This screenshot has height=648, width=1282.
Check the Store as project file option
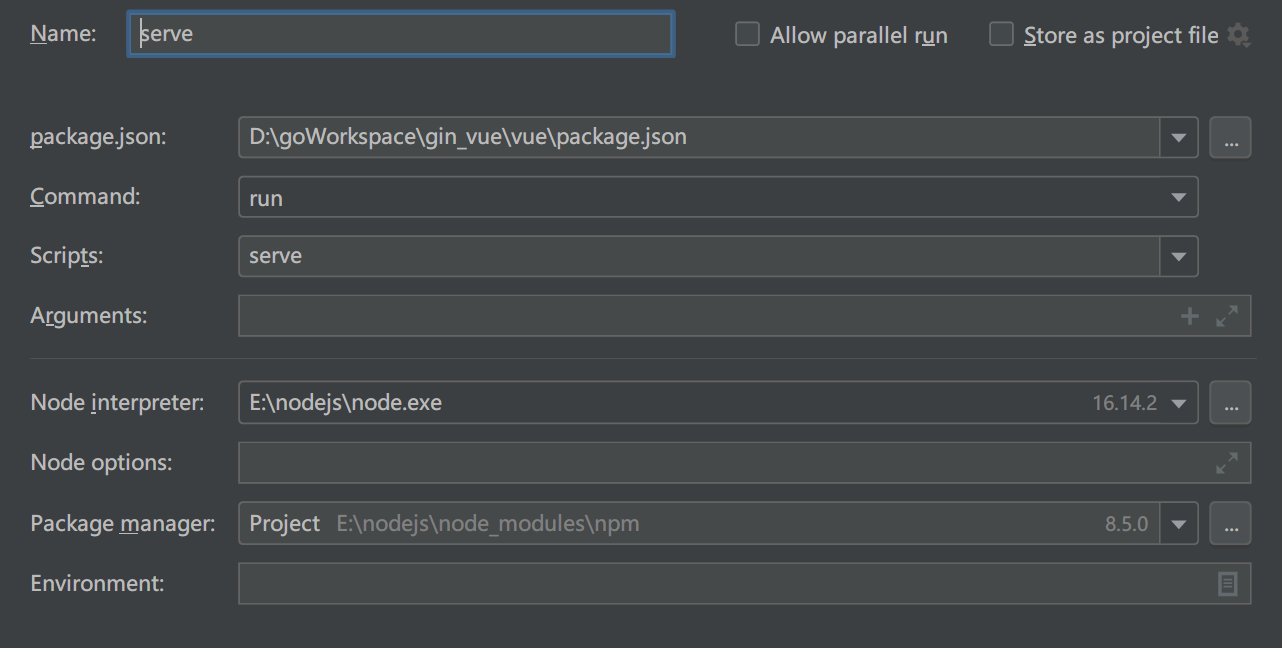(x=1001, y=35)
